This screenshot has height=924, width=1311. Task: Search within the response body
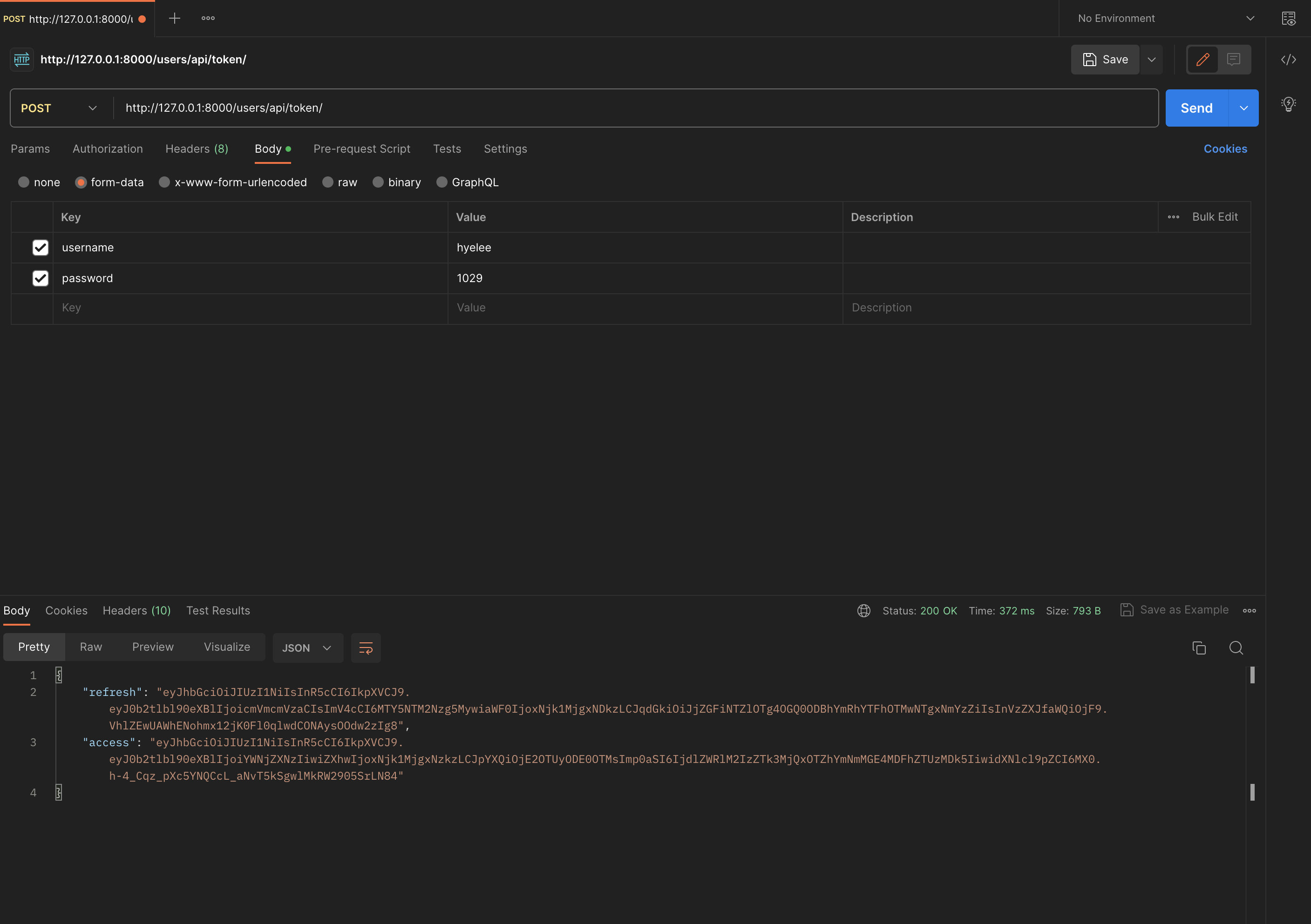[x=1236, y=648]
